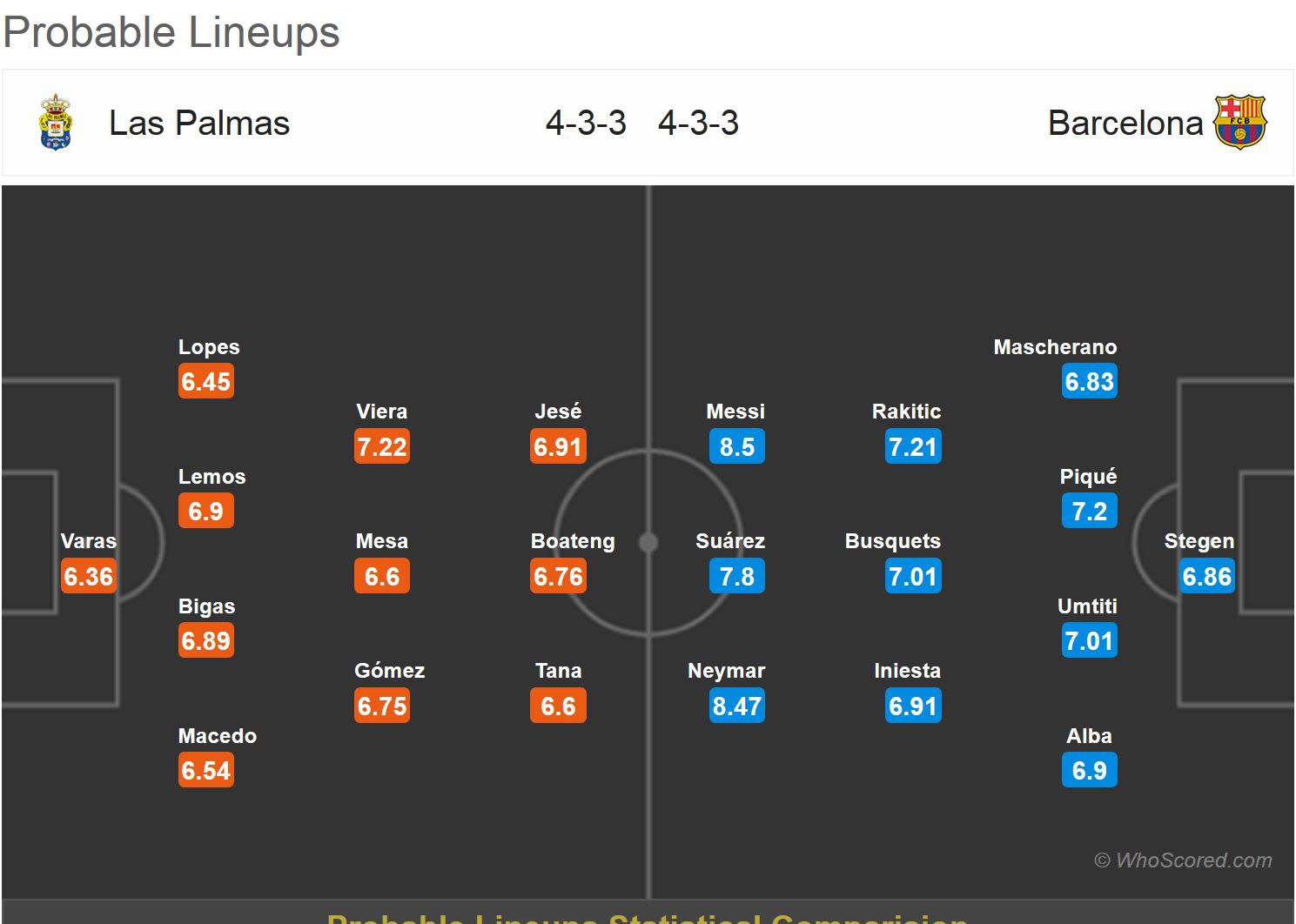Click Boateng's player name
The image size is (1296, 924).
573,541
